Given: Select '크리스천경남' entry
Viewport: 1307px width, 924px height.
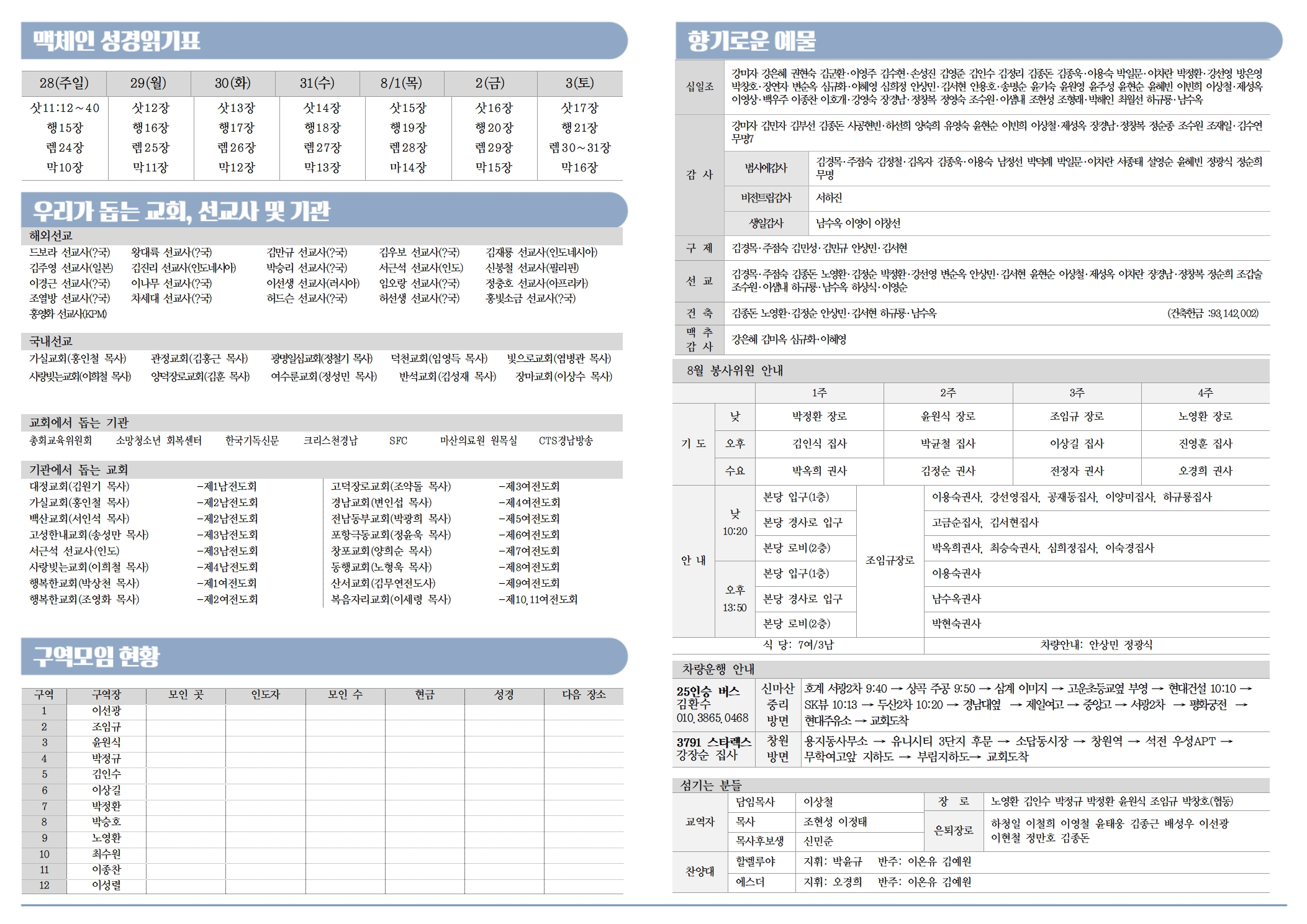Looking at the screenshot, I should tap(330, 441).
